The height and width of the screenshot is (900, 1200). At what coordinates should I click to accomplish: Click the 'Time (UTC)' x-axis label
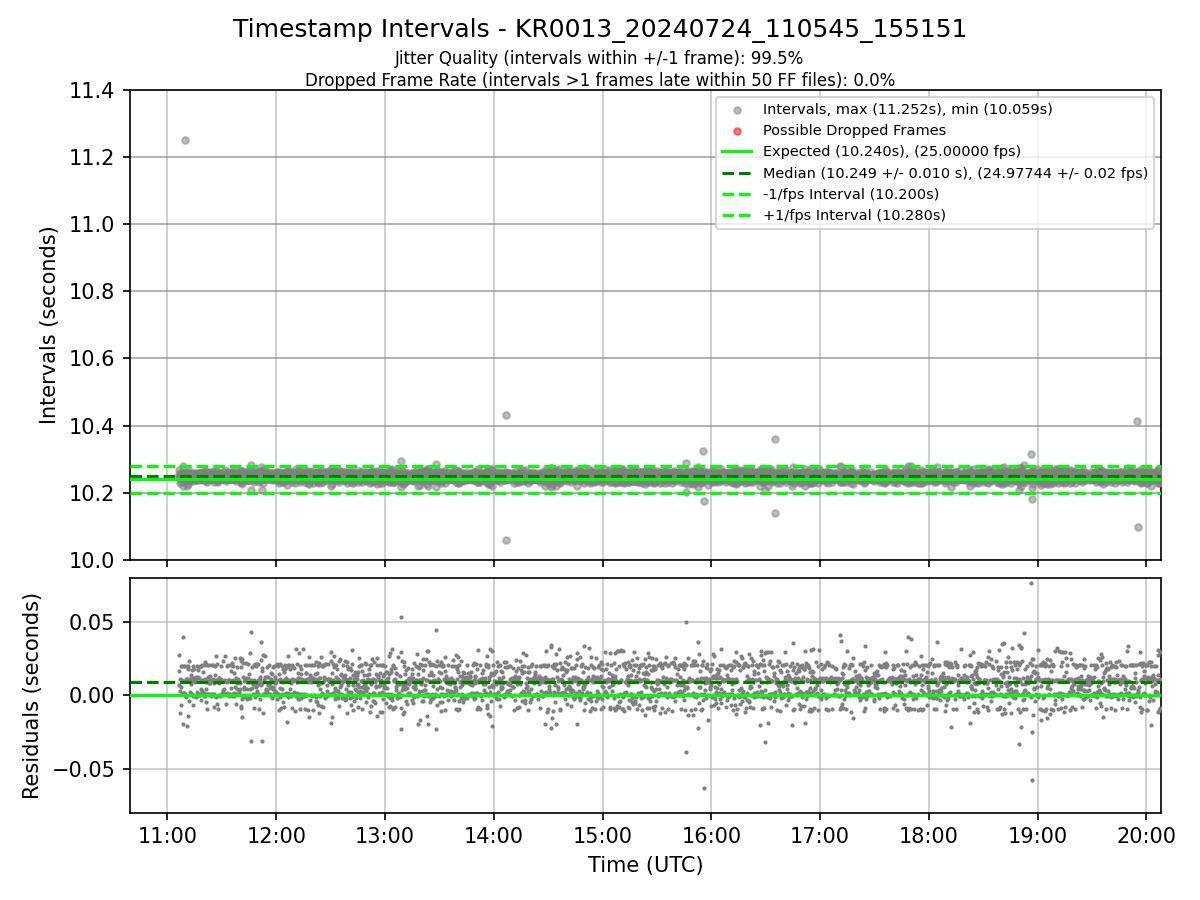645,864
